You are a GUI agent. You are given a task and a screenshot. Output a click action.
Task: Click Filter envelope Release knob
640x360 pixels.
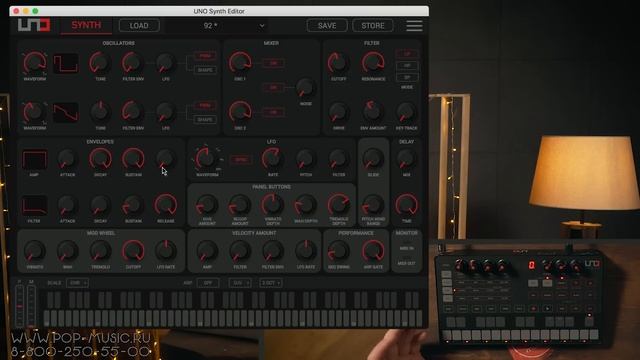165,205
